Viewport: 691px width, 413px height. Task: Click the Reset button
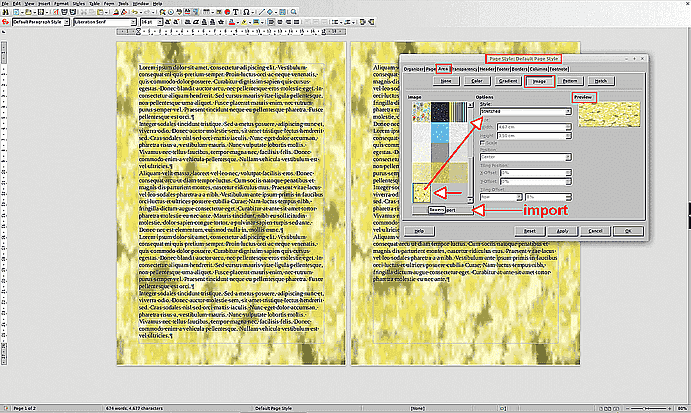pyautogui.click(x=530, y=231)
